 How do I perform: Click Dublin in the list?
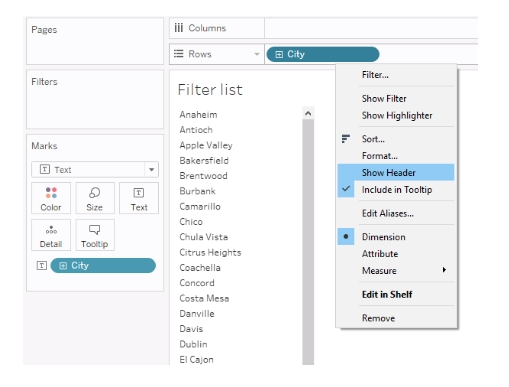(x=193, y=344)
